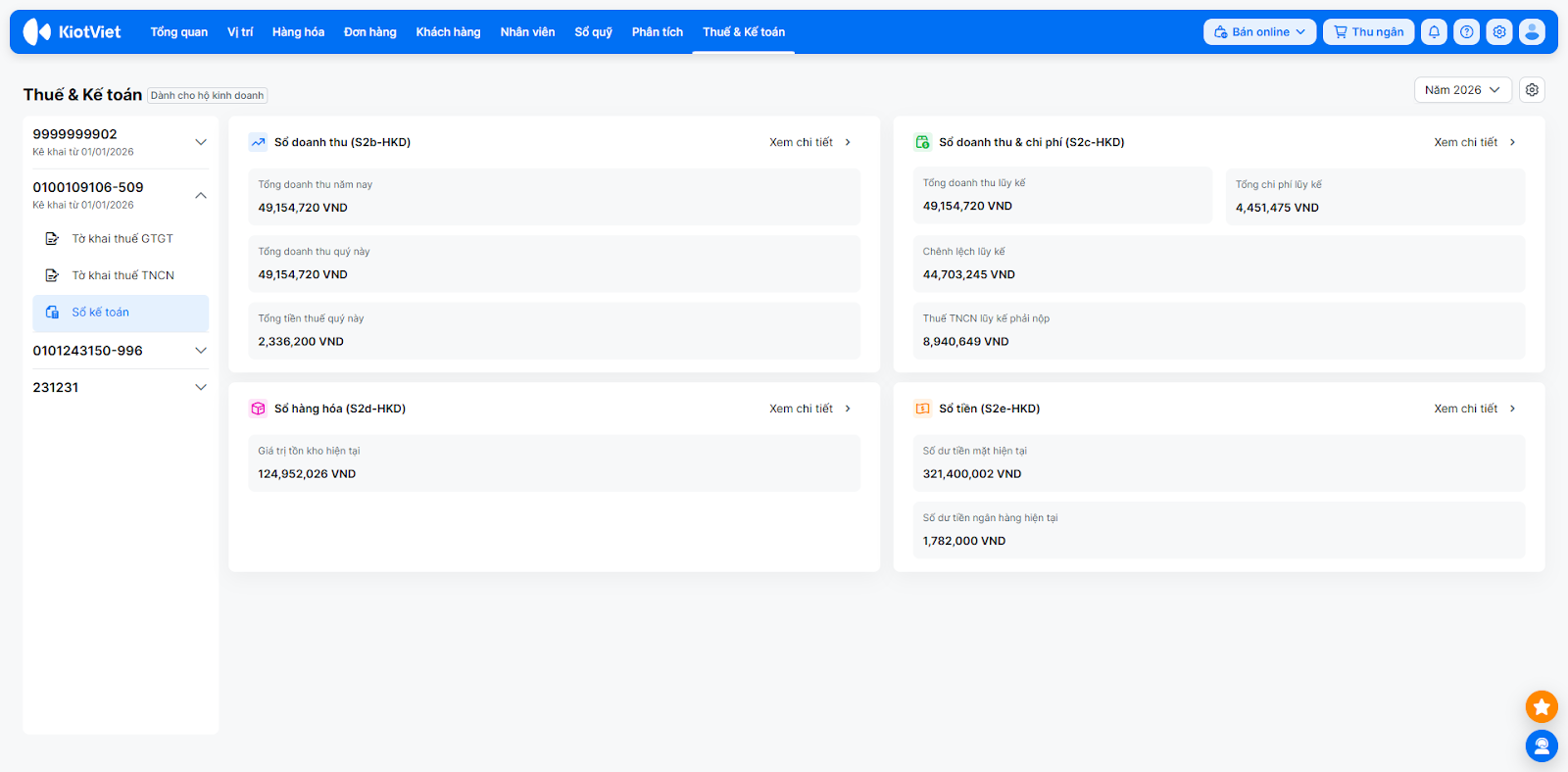Click the Tổng doanh thu lũy kế card
Screen dimensions: 1568x772
pos(1062,196)
